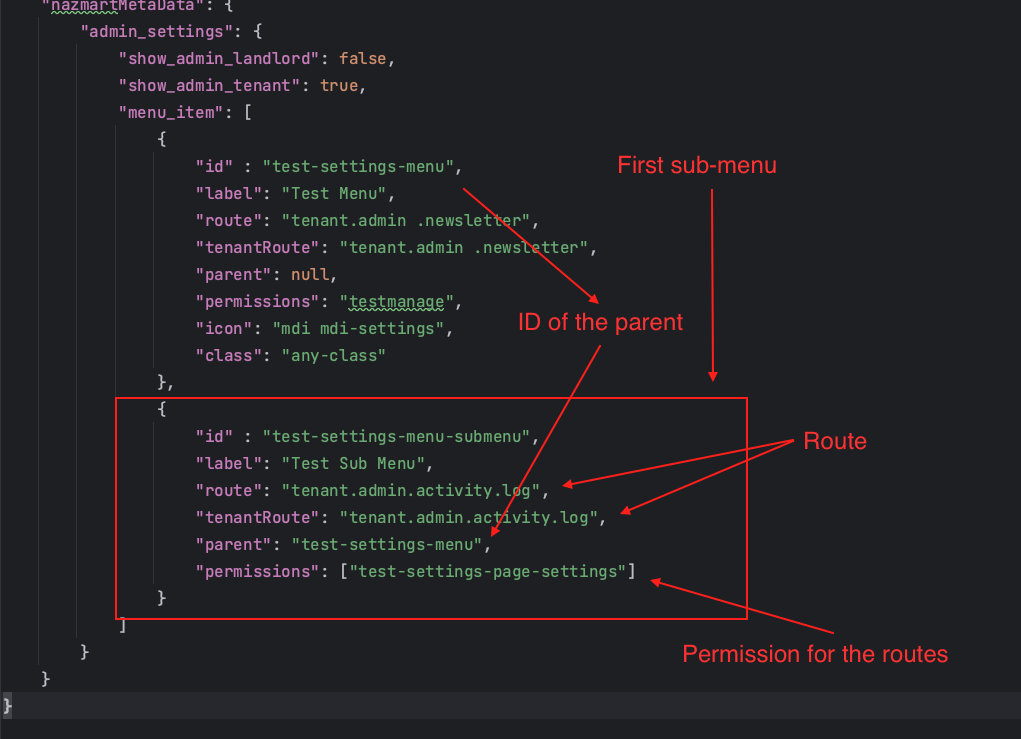Click the "permissions" key before "testmanage"
The height and width of the screenshot is (739, 1021).
[257, 302]
